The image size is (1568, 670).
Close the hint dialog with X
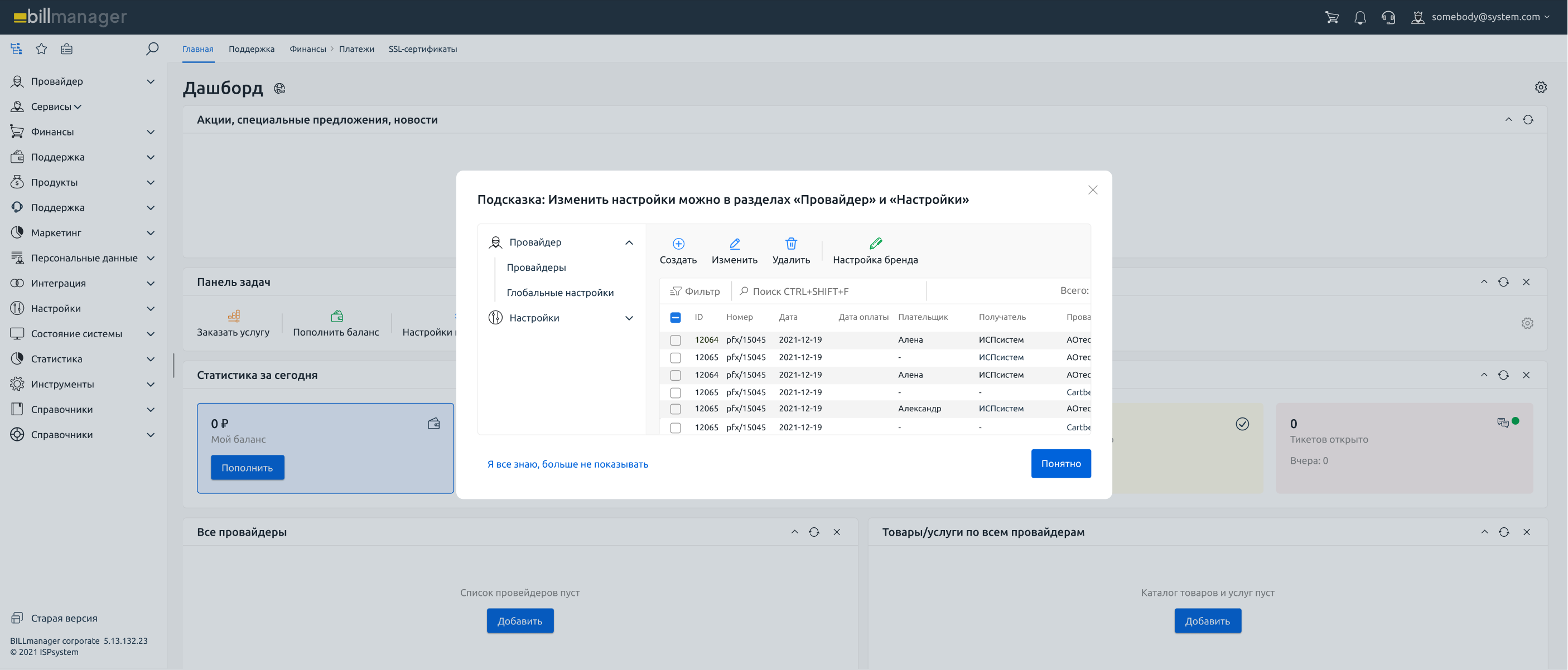1093,190
